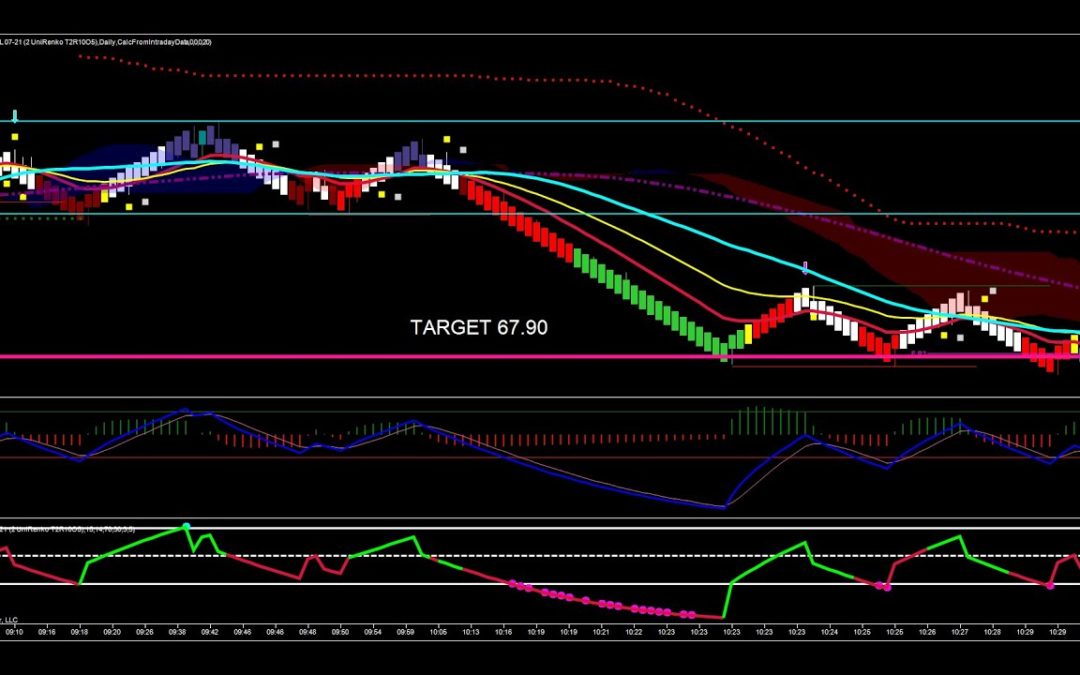
Task: Click the white square marker near the price high
Action: point(274,143)
